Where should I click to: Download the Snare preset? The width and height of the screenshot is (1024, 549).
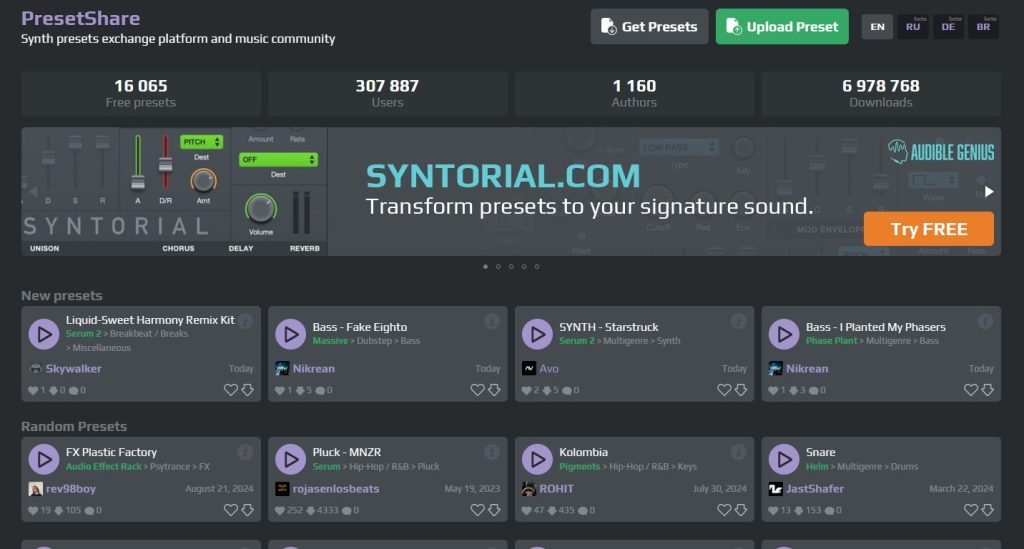988,510
